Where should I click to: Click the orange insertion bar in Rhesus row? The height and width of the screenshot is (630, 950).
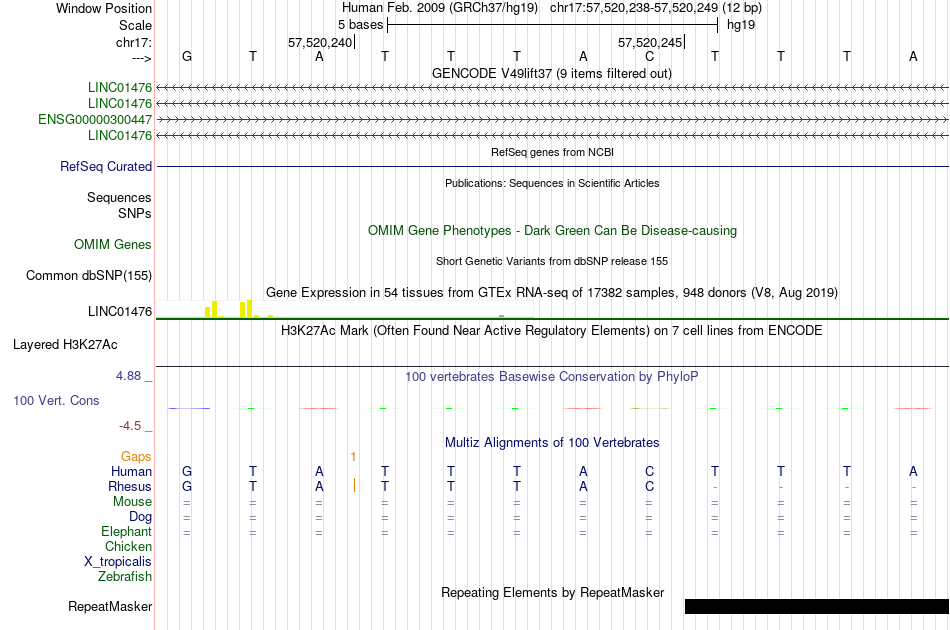(x=354, y=485)
